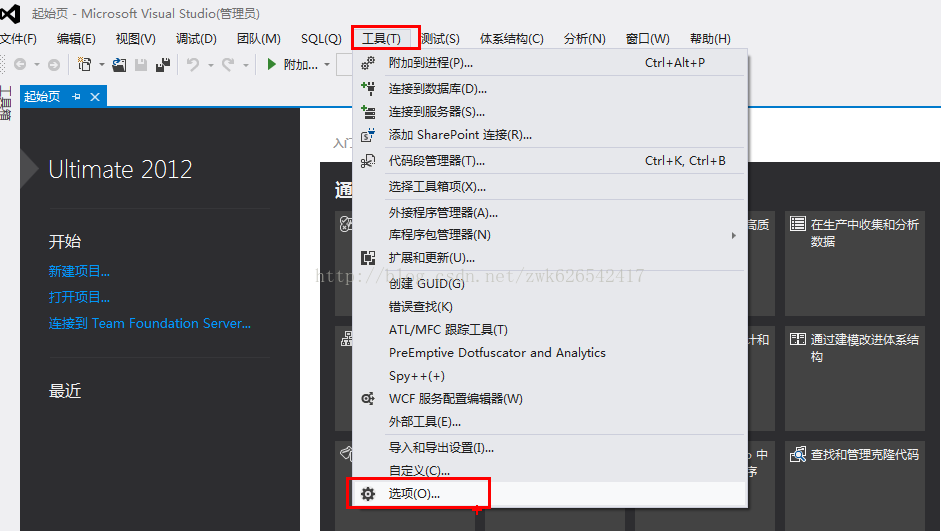Click the 连接到服务器 icon

click(368, 112)
